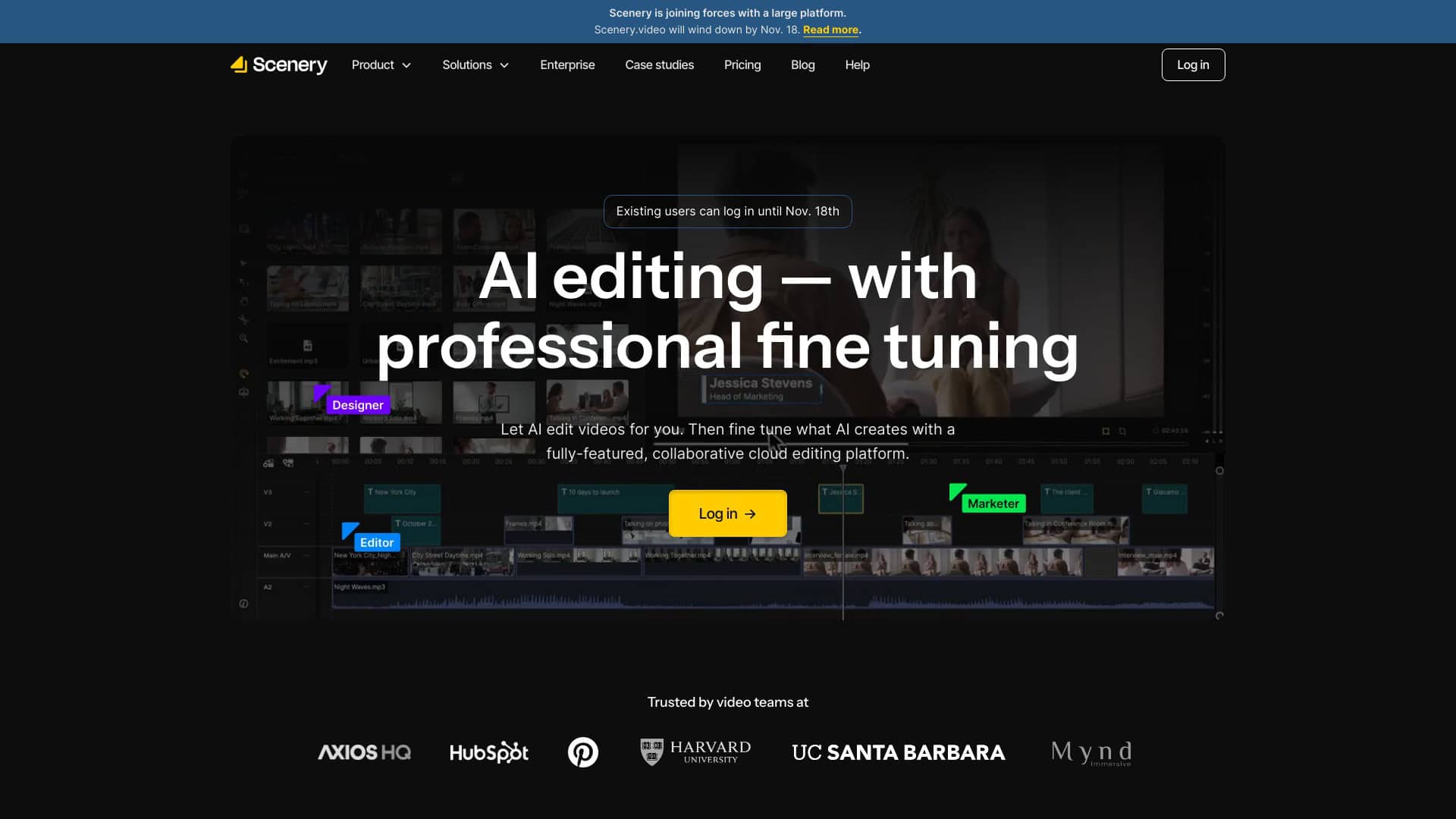Screen dimensions: 1456x819
Task: Click the Axios HQ logo
Action: tap(363, 752)
